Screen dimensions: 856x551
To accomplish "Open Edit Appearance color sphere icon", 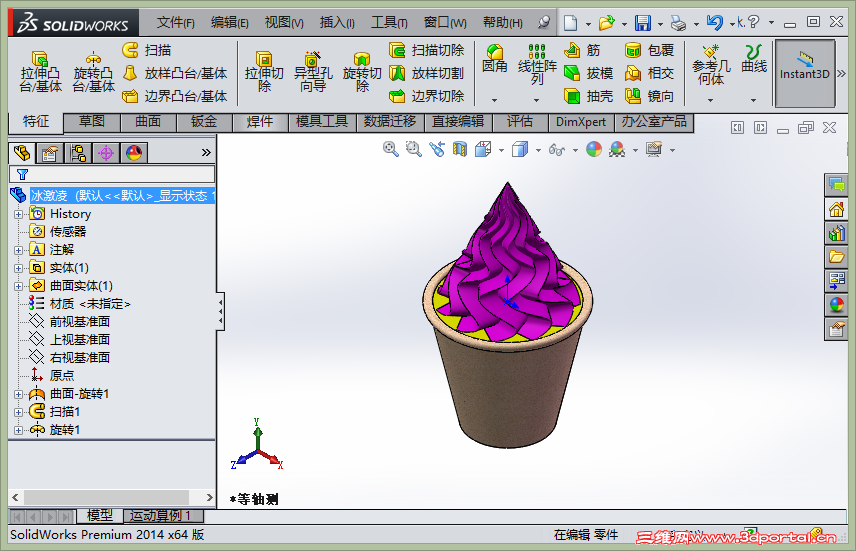I will coord(593,149).
